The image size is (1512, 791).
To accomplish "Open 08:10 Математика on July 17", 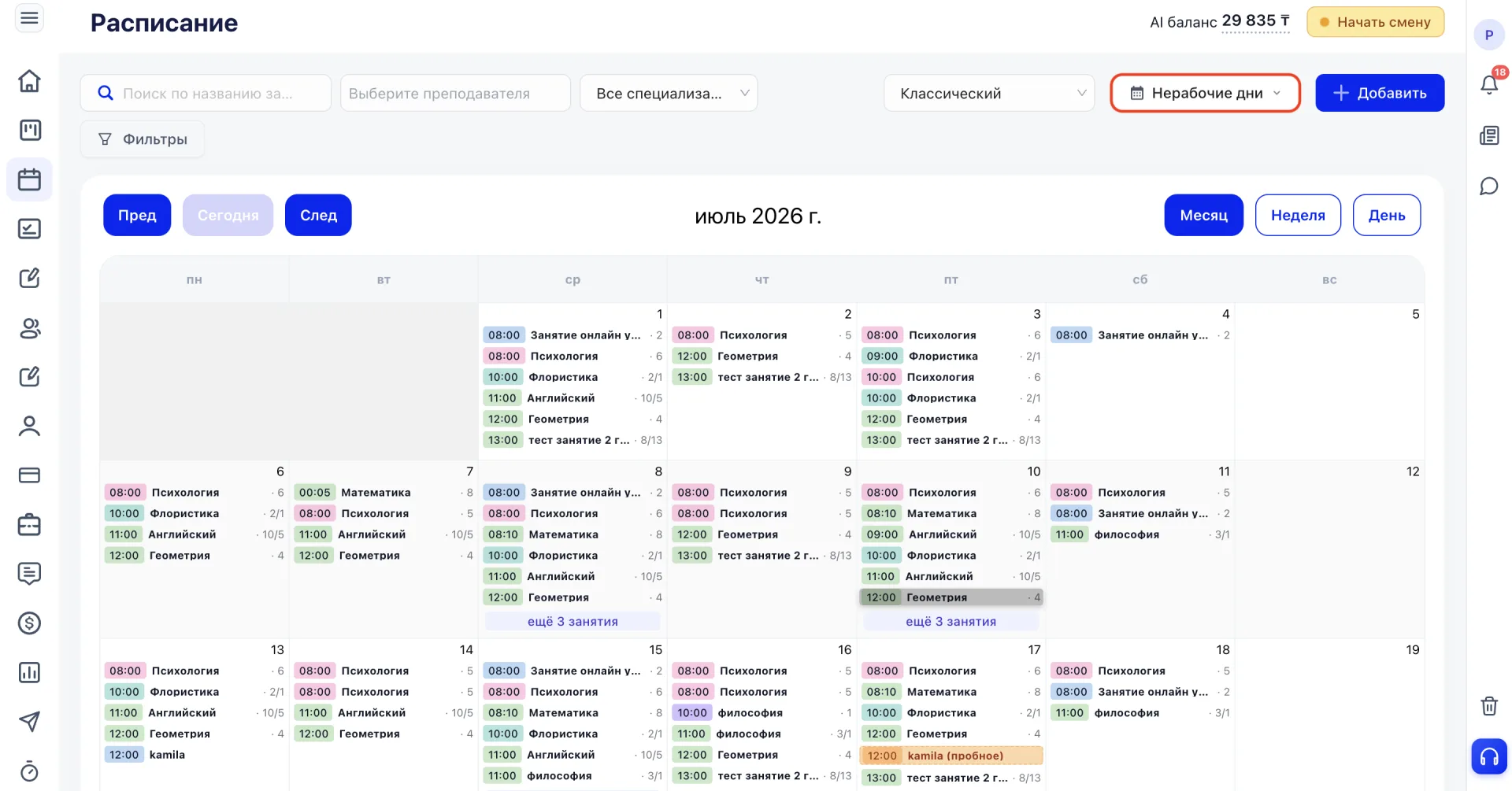I will pos(951,691).
